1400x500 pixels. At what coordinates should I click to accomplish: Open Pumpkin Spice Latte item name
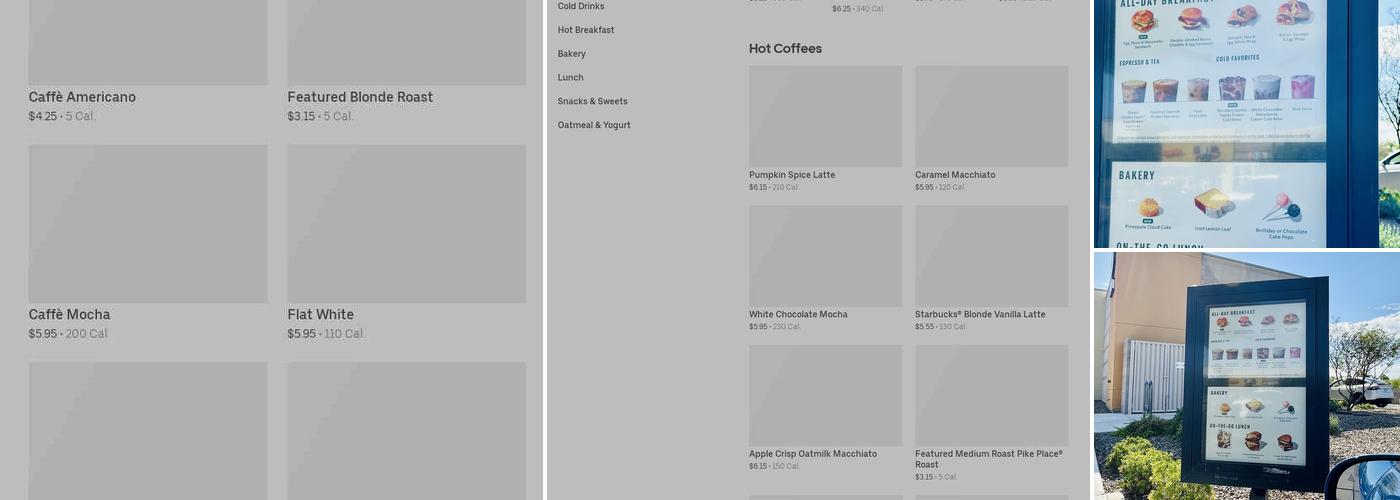pyautogui.click(x=792, y=175)
